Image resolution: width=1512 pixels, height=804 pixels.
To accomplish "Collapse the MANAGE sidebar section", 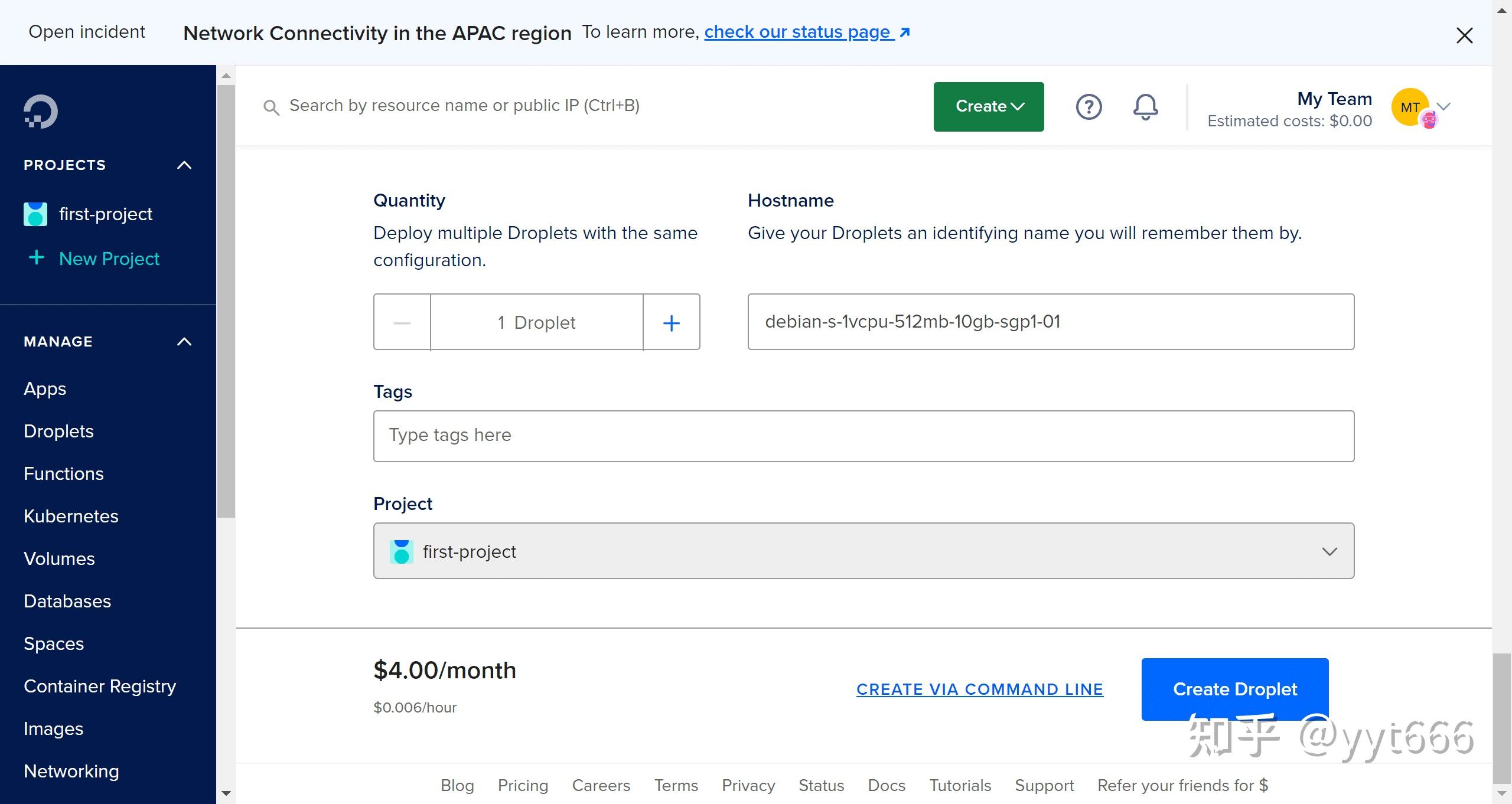I will [x=184, y=342].
